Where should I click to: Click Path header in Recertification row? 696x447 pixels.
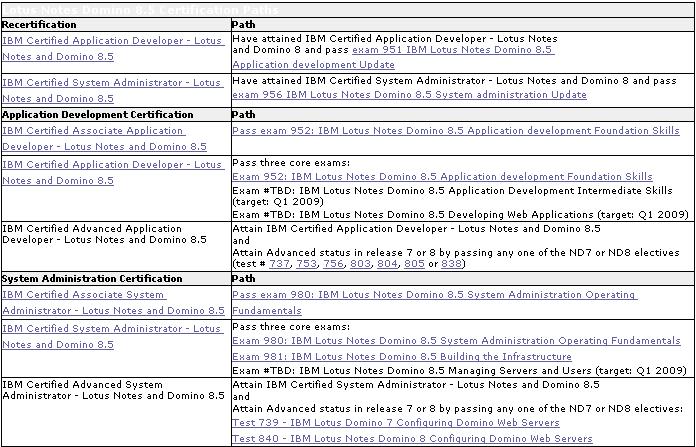click(244, 24)
